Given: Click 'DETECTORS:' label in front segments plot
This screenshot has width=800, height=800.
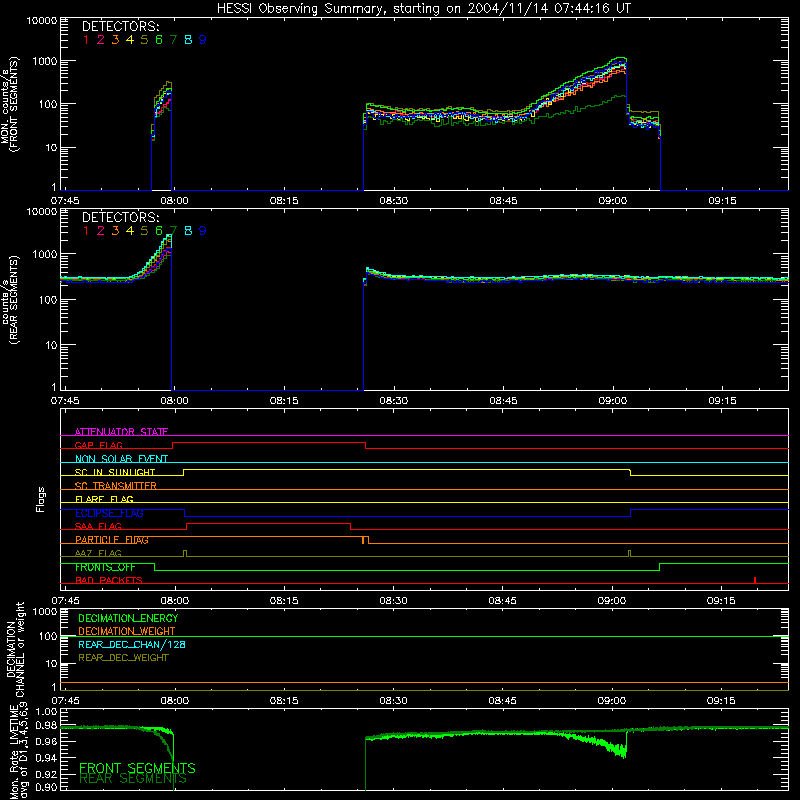Looking at the screenshot, I should coord(121,27).
